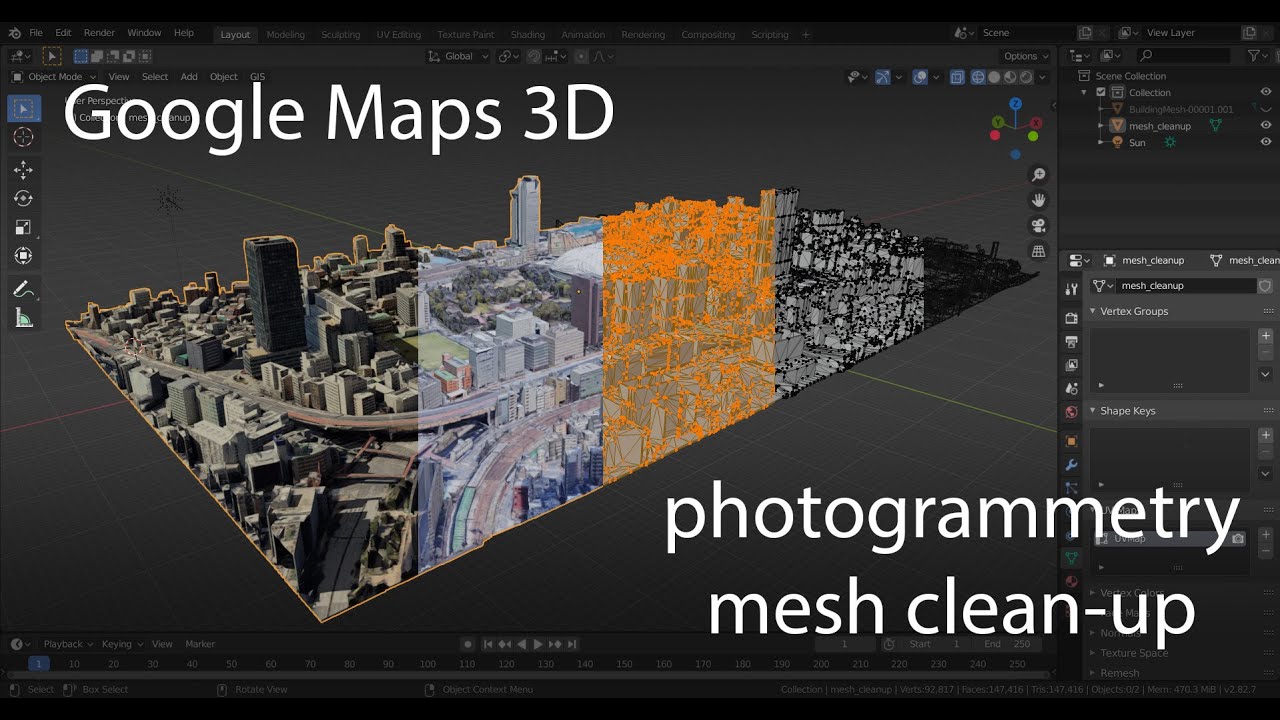This screenshot has width=1280, height=720.
Task: Toggle viewport overlays button
Action: (920, 77)
